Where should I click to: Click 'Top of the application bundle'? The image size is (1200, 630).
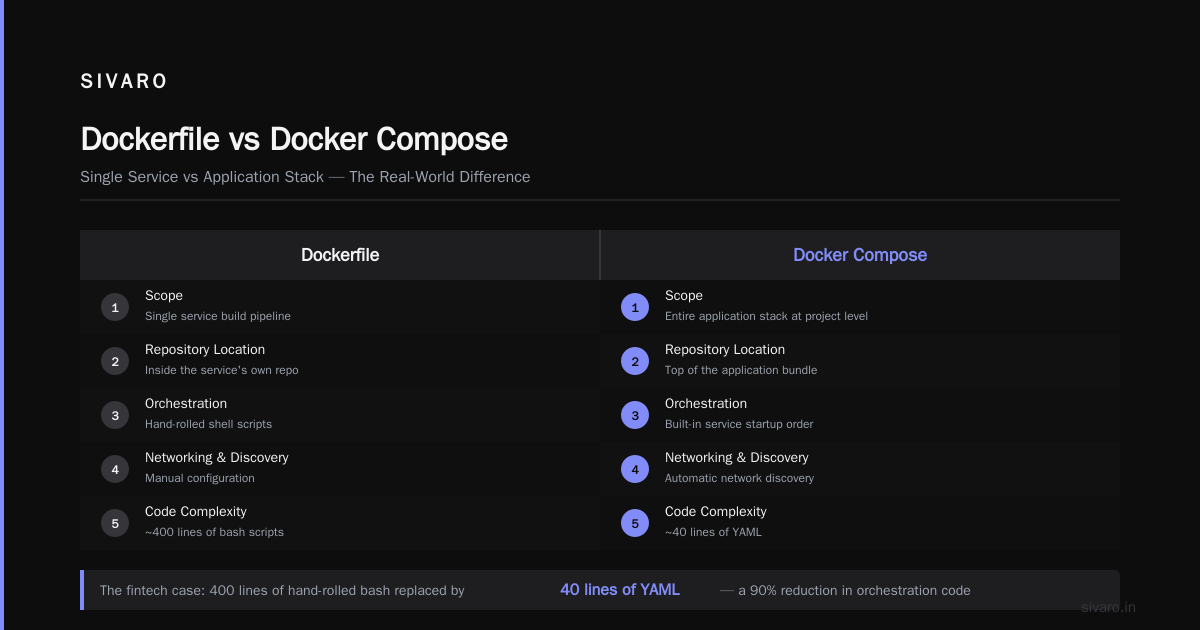pos(741,370)
